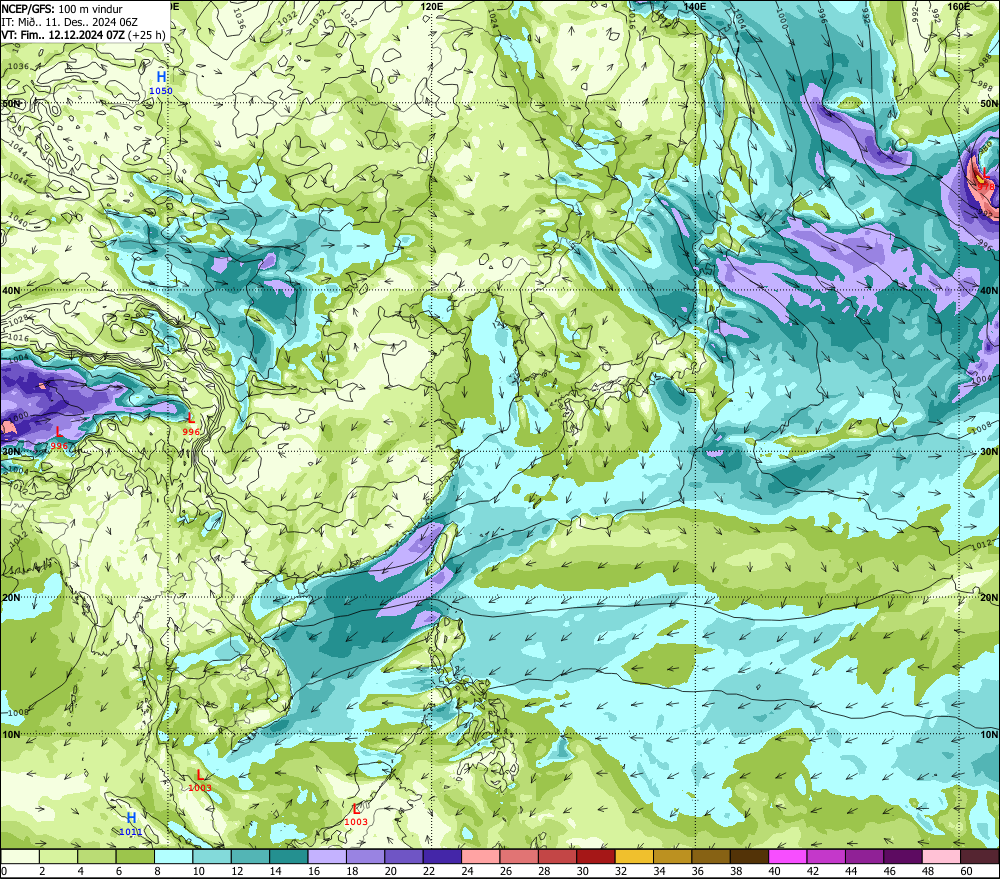Click the light purple 16 legend swatch
The image size is (1000, 879).
[x=327, y=856]
